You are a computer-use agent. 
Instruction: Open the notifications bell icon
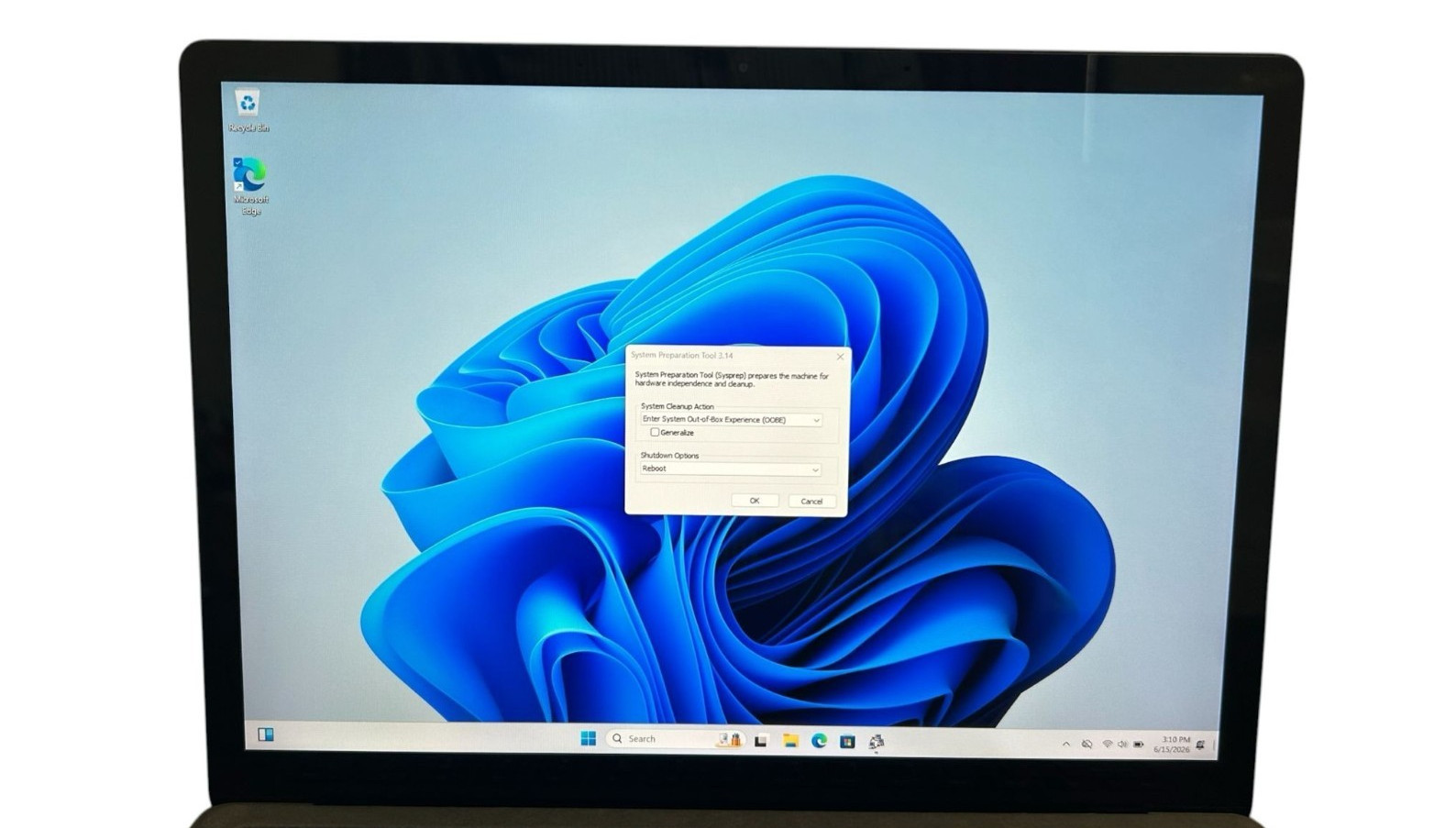[x=1200, y=745]
